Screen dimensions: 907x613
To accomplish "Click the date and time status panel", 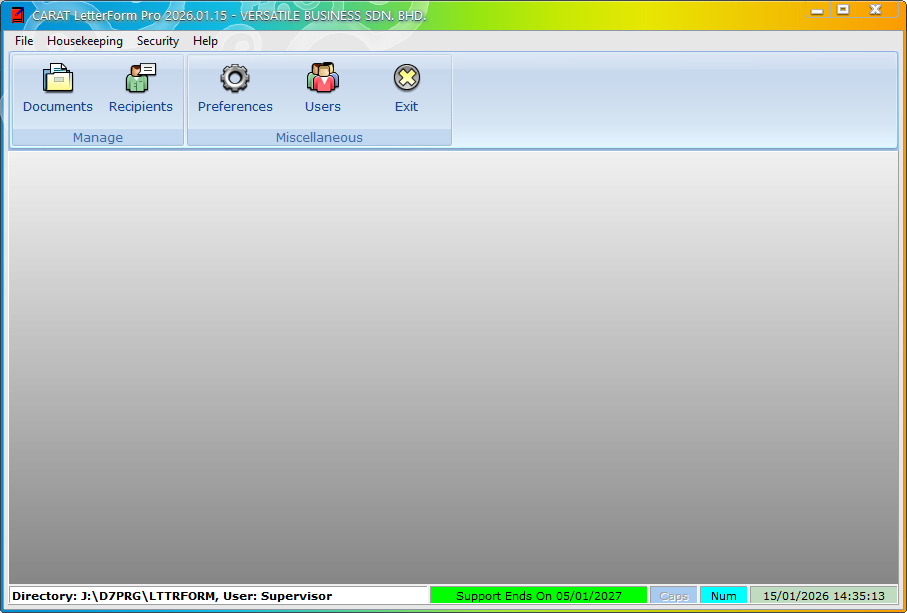I will (x=823, y=596).
